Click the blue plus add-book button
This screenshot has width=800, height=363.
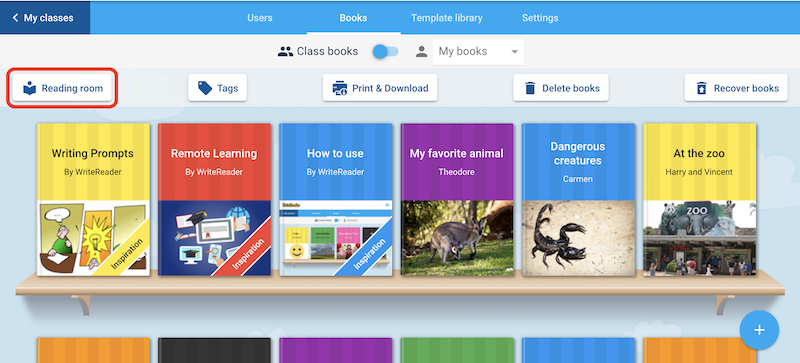click(759, 330)
